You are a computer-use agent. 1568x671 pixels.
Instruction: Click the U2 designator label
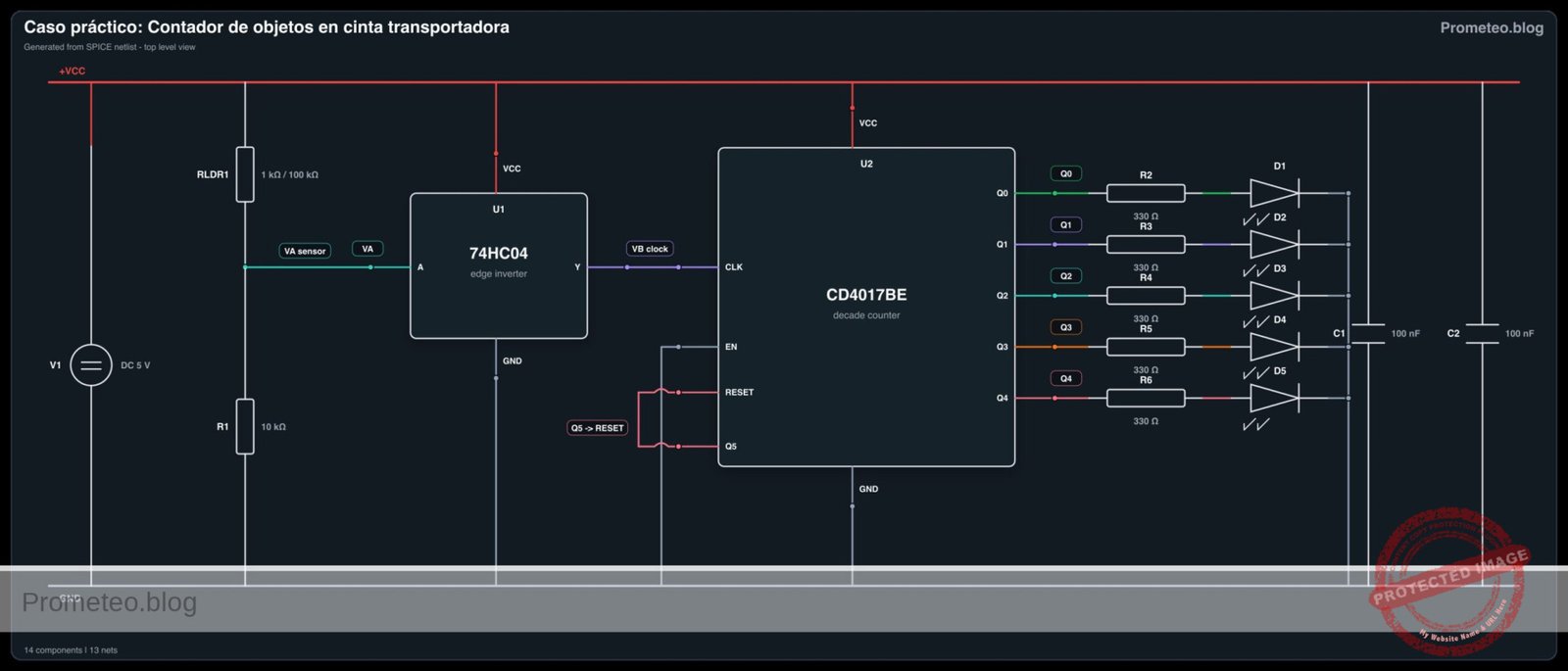[x=866, y=164]
